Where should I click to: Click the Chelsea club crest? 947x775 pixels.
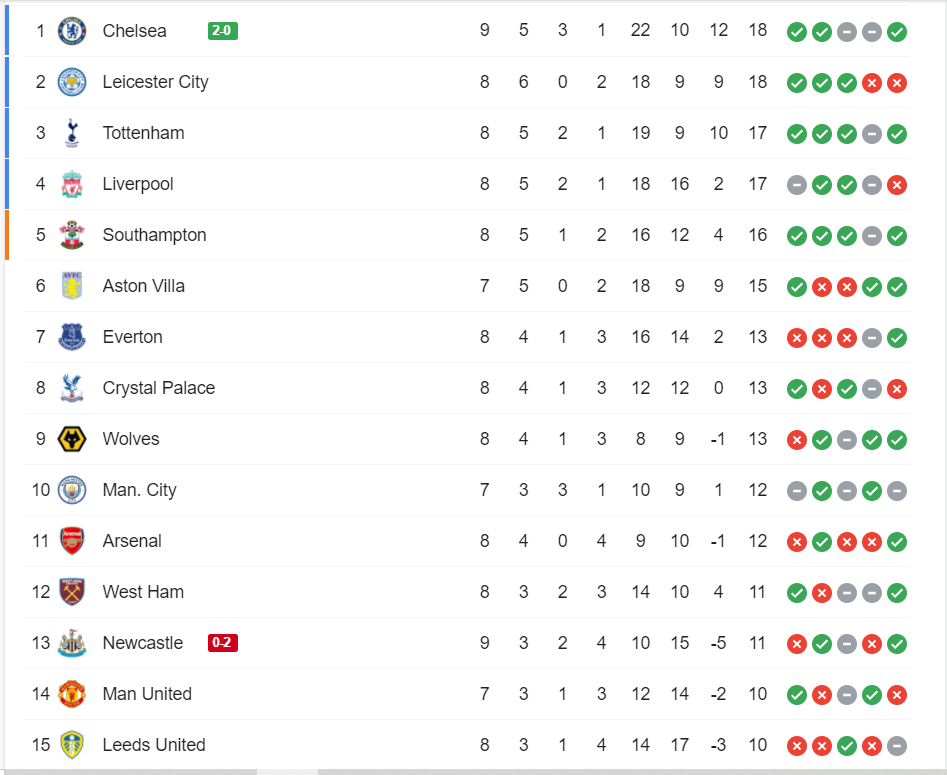tap(72, 31)
